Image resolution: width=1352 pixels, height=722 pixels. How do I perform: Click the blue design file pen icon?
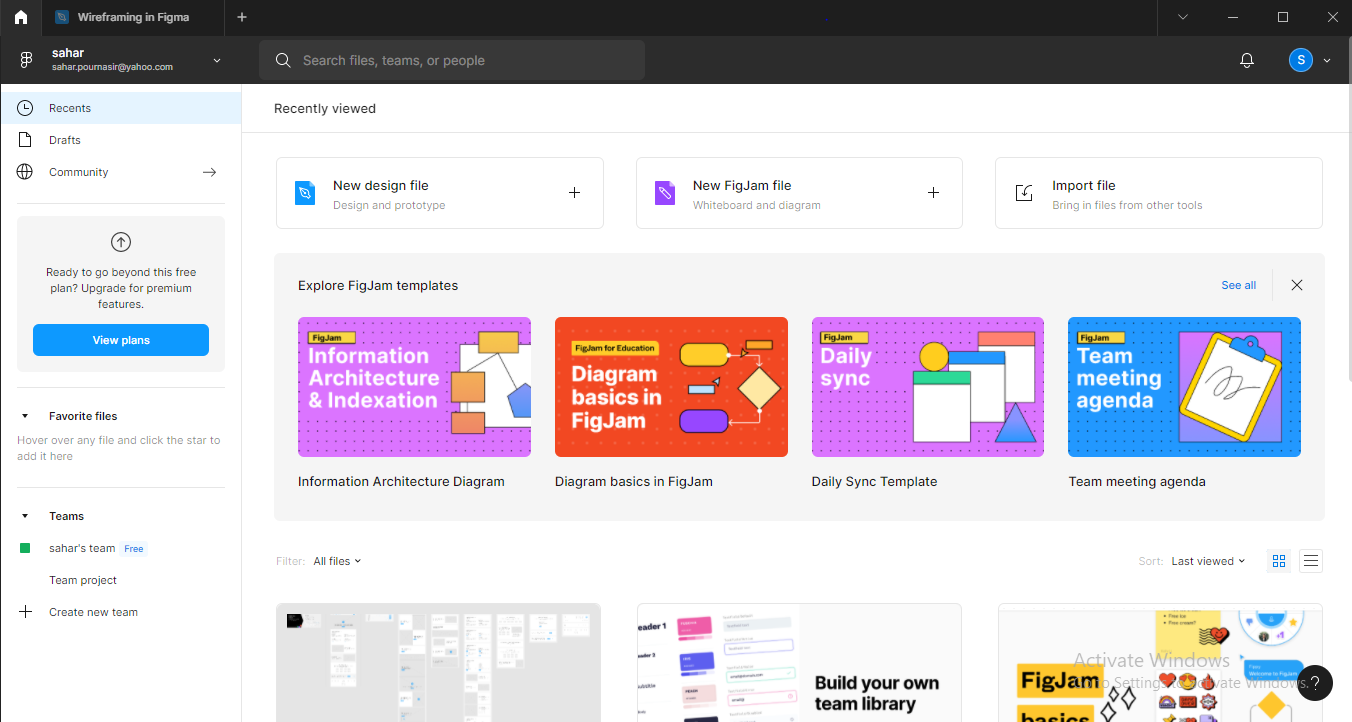click(x=305, y=193)
